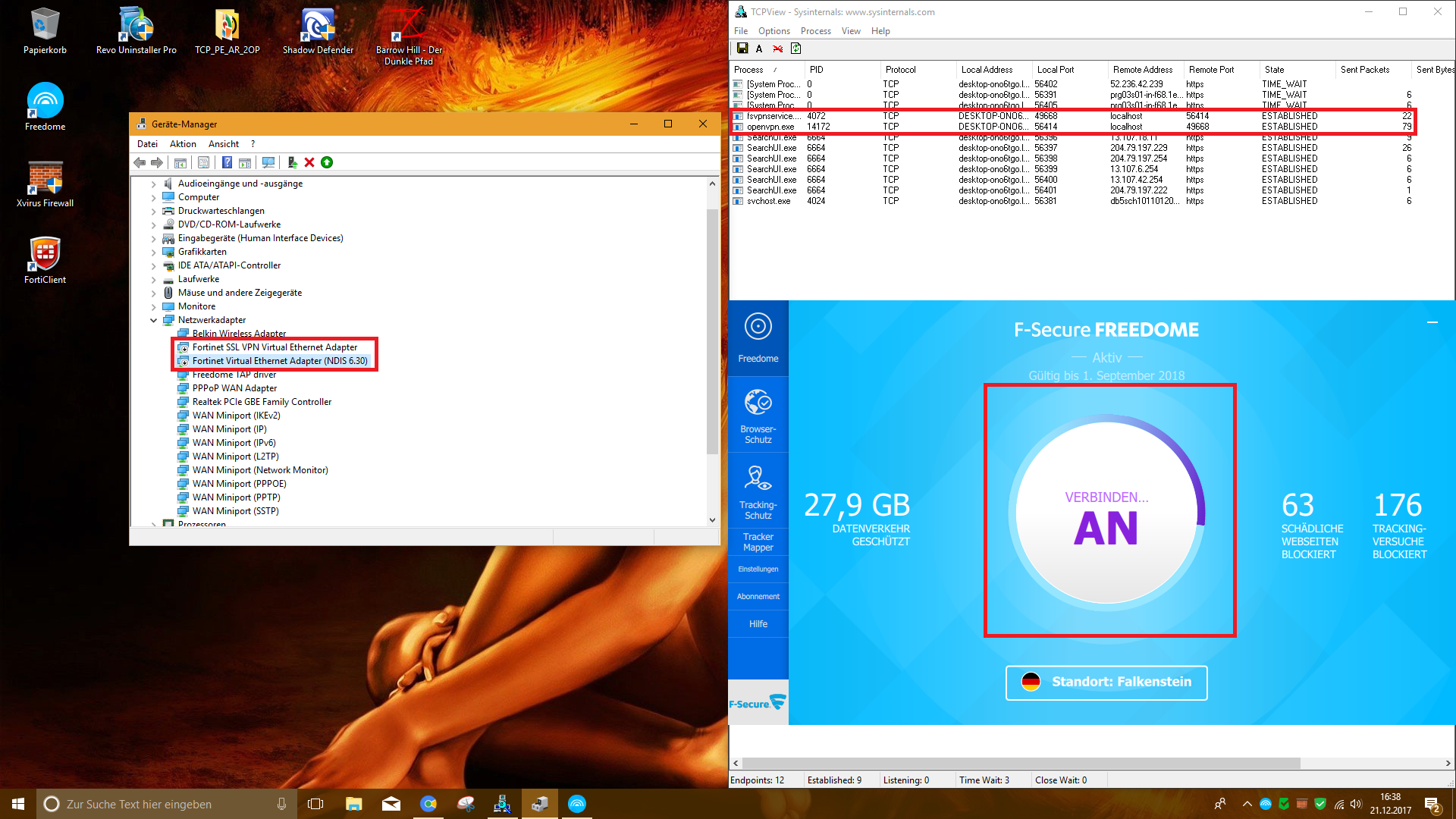Click the red X uninstall device icon
This screenshot has height=819, width=1456.
click(x=309, y=162)
